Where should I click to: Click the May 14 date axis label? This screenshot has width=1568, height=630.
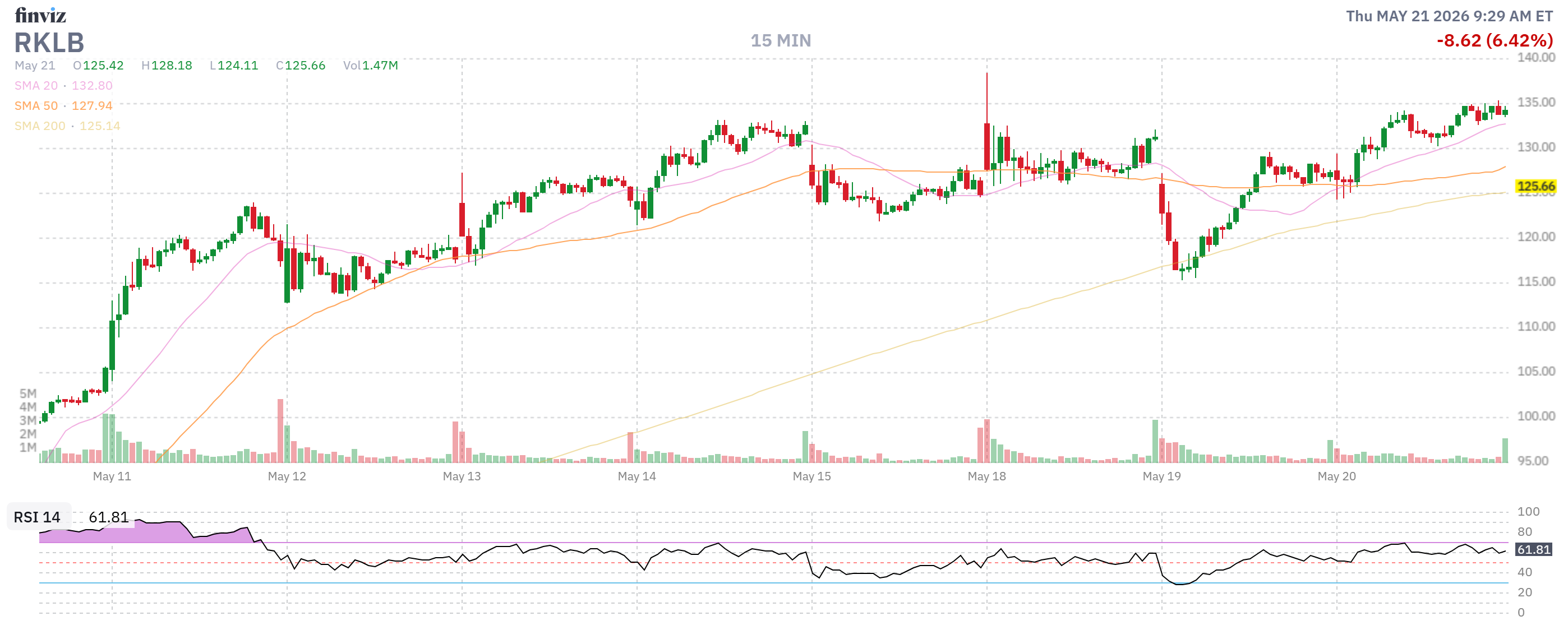click(x=637, y=477)
